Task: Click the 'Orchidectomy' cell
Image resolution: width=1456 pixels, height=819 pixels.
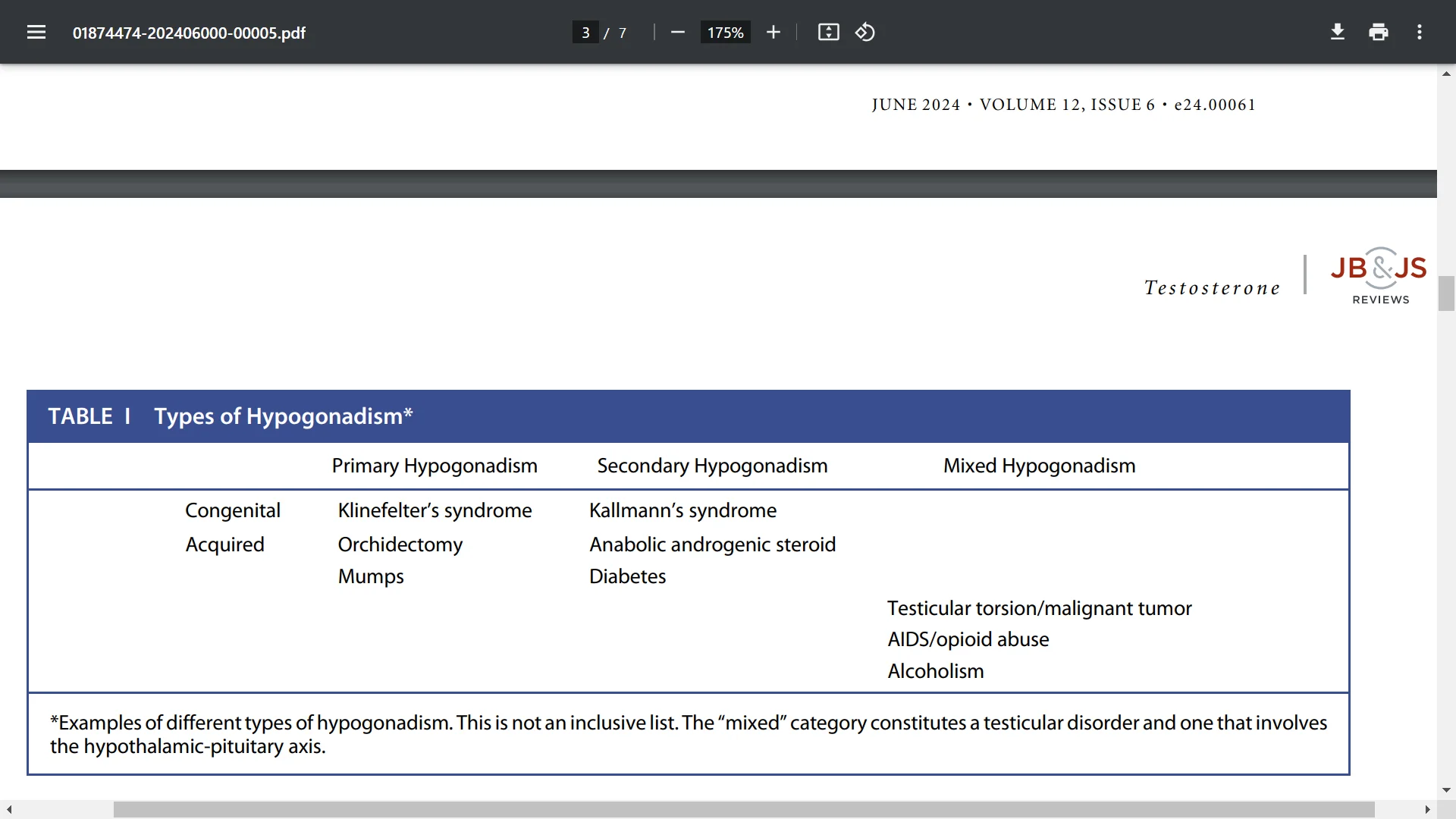Action: pos(400,544)
